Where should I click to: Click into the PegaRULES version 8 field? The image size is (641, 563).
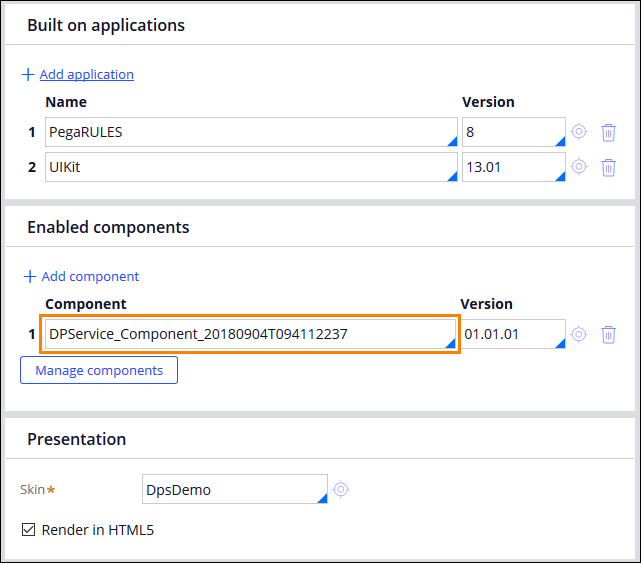pos(514,132)
